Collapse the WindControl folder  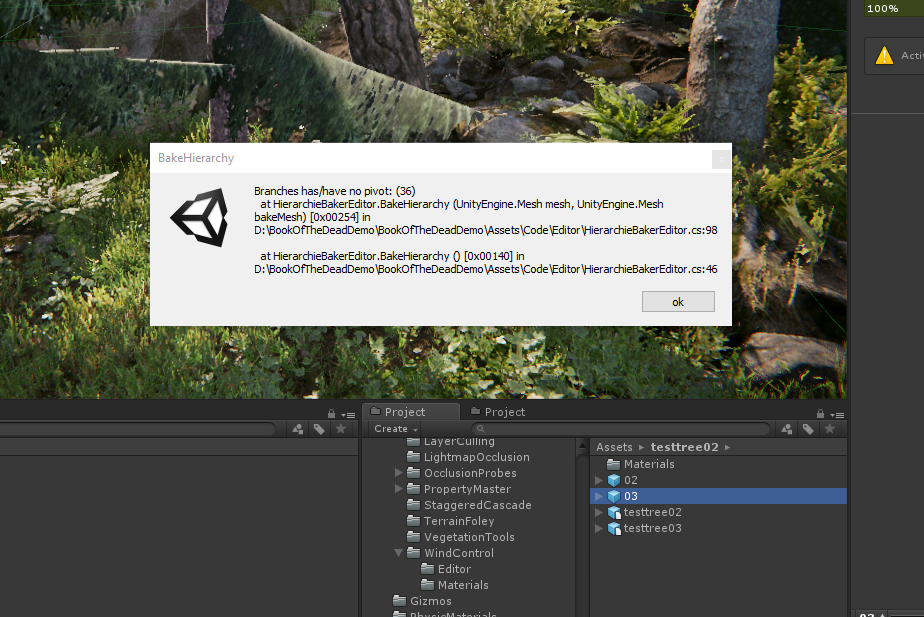click(x=398, y=552)
